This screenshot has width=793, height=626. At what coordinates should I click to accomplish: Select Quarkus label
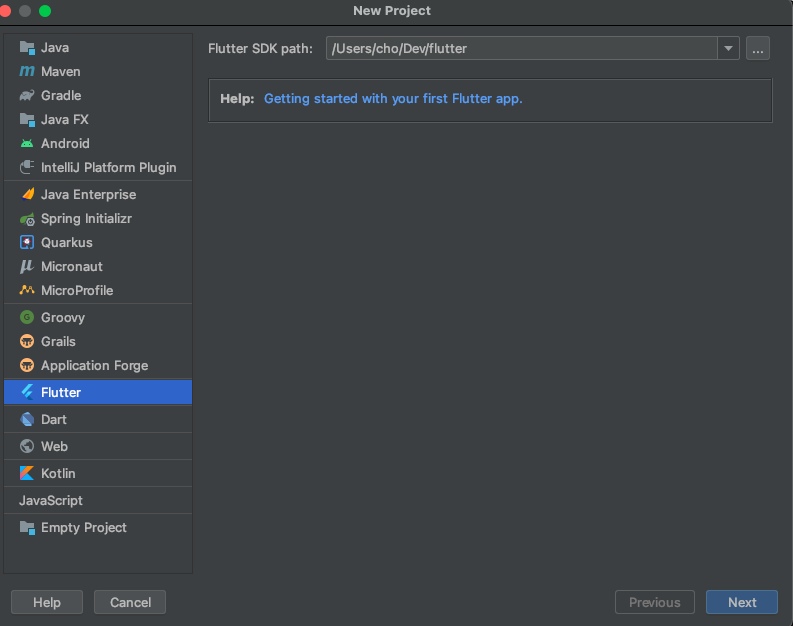67,242
